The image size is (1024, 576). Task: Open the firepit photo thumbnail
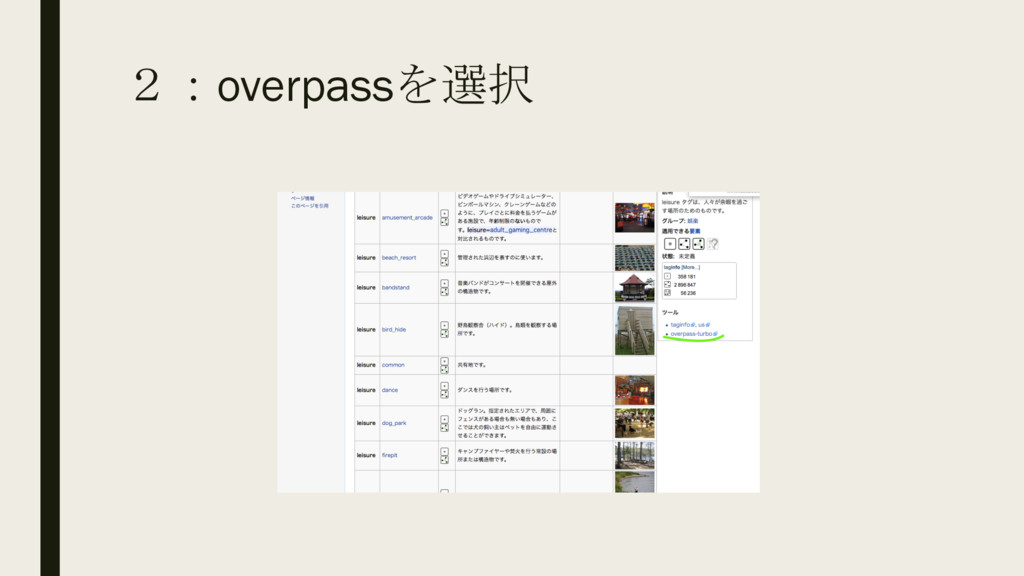coord(634,455)
